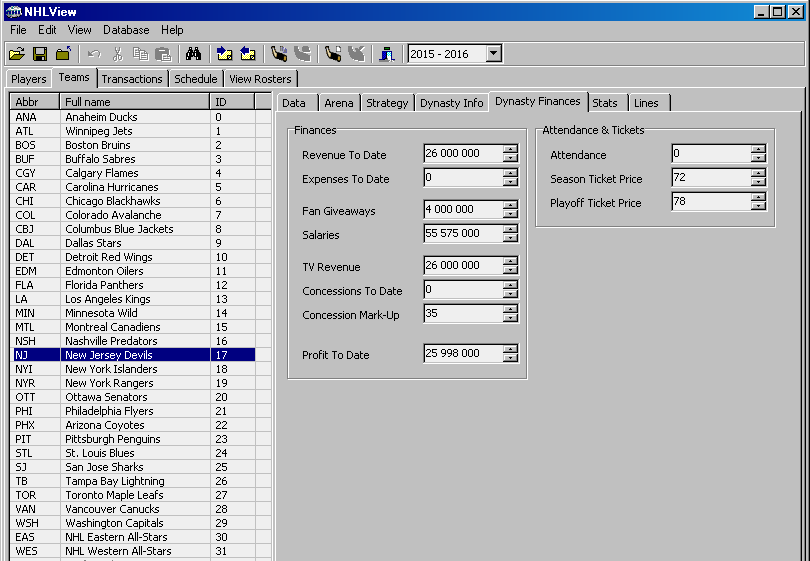Select Washington Capitals row
The image size is (810, 561).
coord(133,523)
